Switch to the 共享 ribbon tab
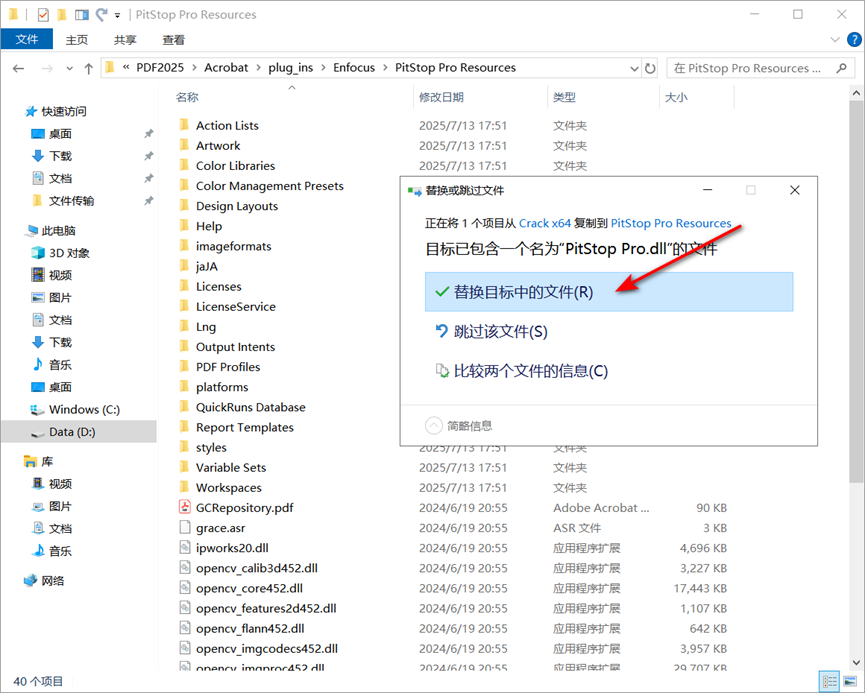 pos(125,40)
